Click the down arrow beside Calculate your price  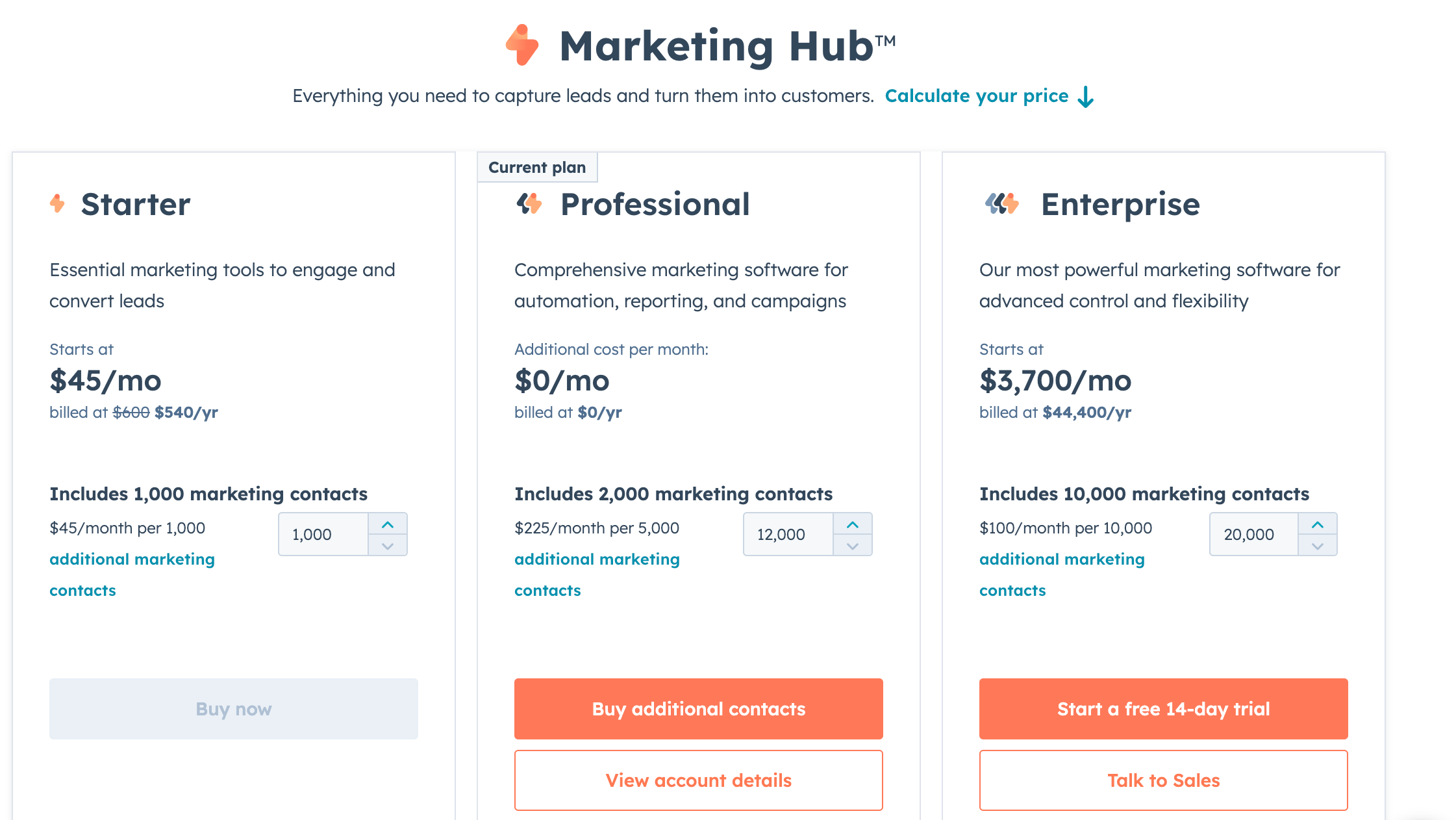coord(1086,97)
